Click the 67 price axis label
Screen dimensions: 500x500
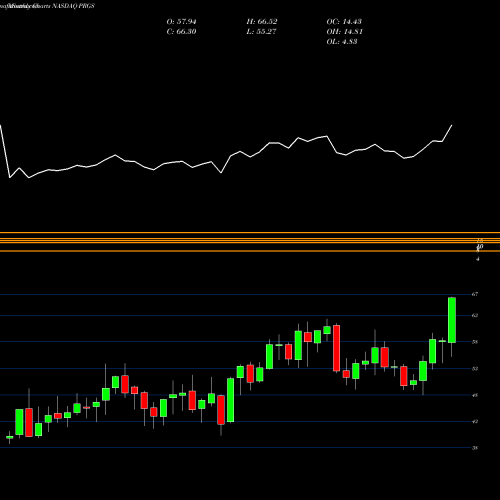click(475, 294)
